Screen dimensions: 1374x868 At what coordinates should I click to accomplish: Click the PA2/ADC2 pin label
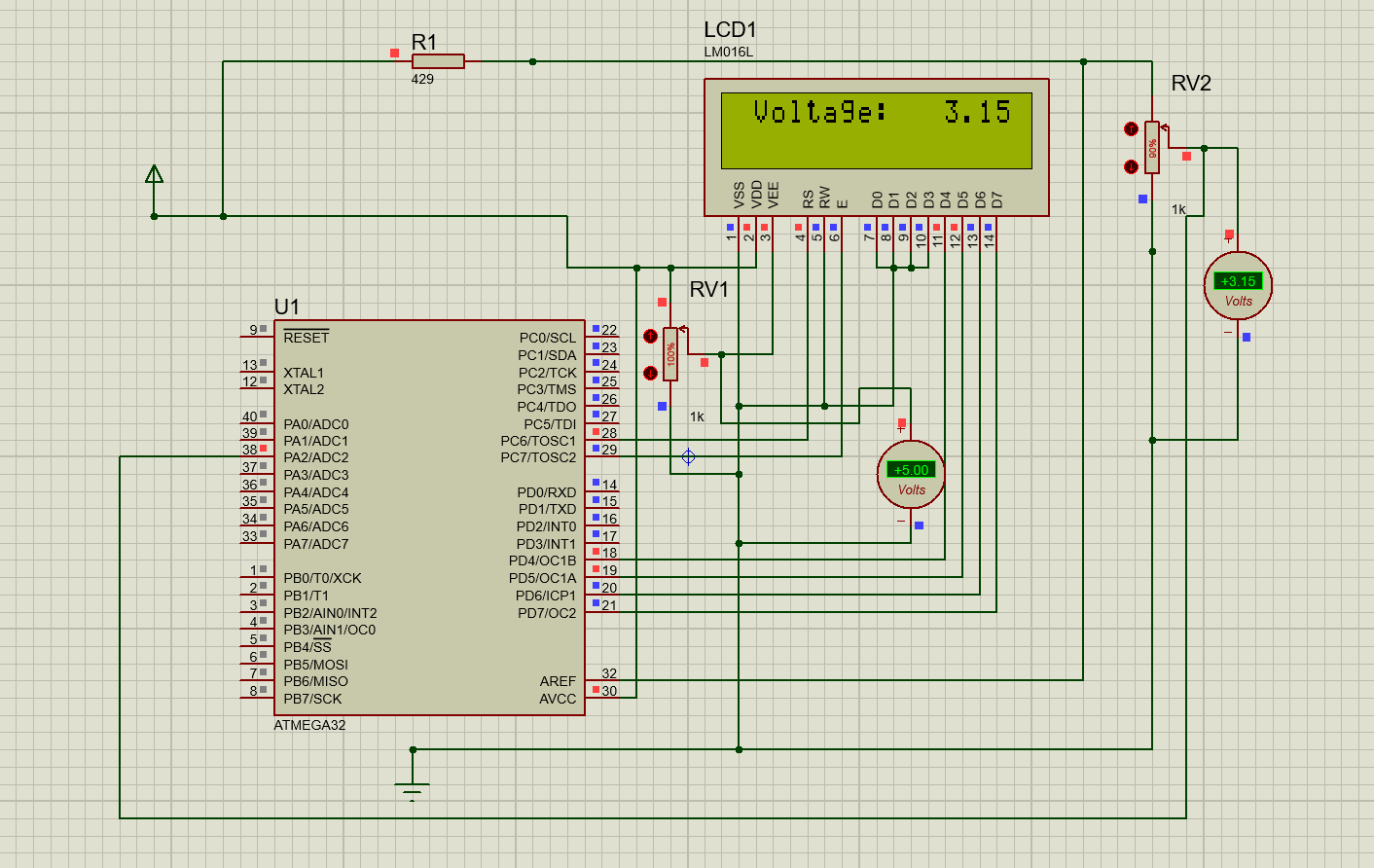coord(315,457)
